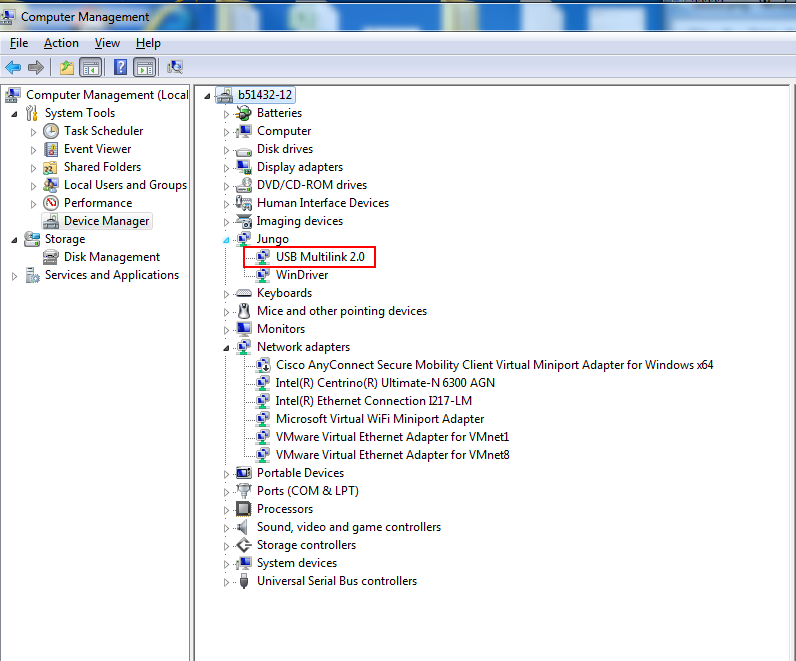The image size is (796, 661).
Task: Click the b51432-12 computer name
Action: (x=264, y=95)
